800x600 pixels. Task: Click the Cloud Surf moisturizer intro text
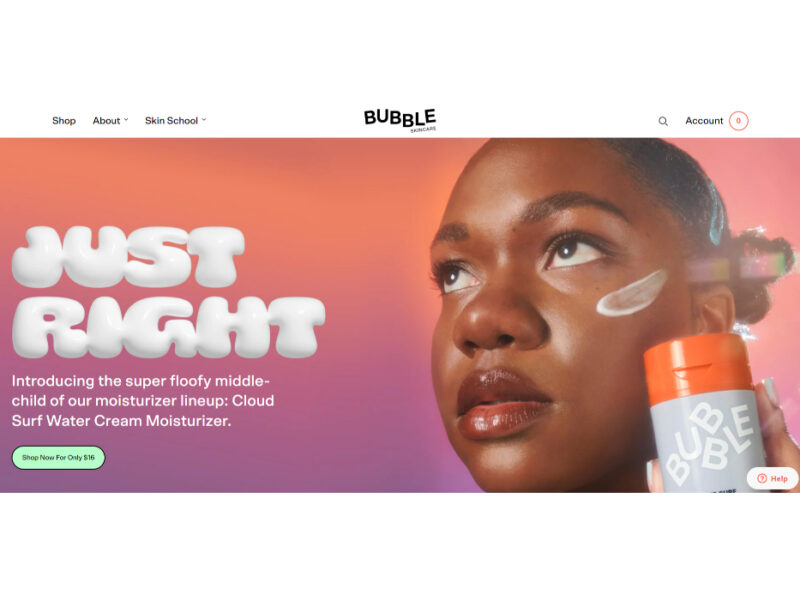coord(143,401)
